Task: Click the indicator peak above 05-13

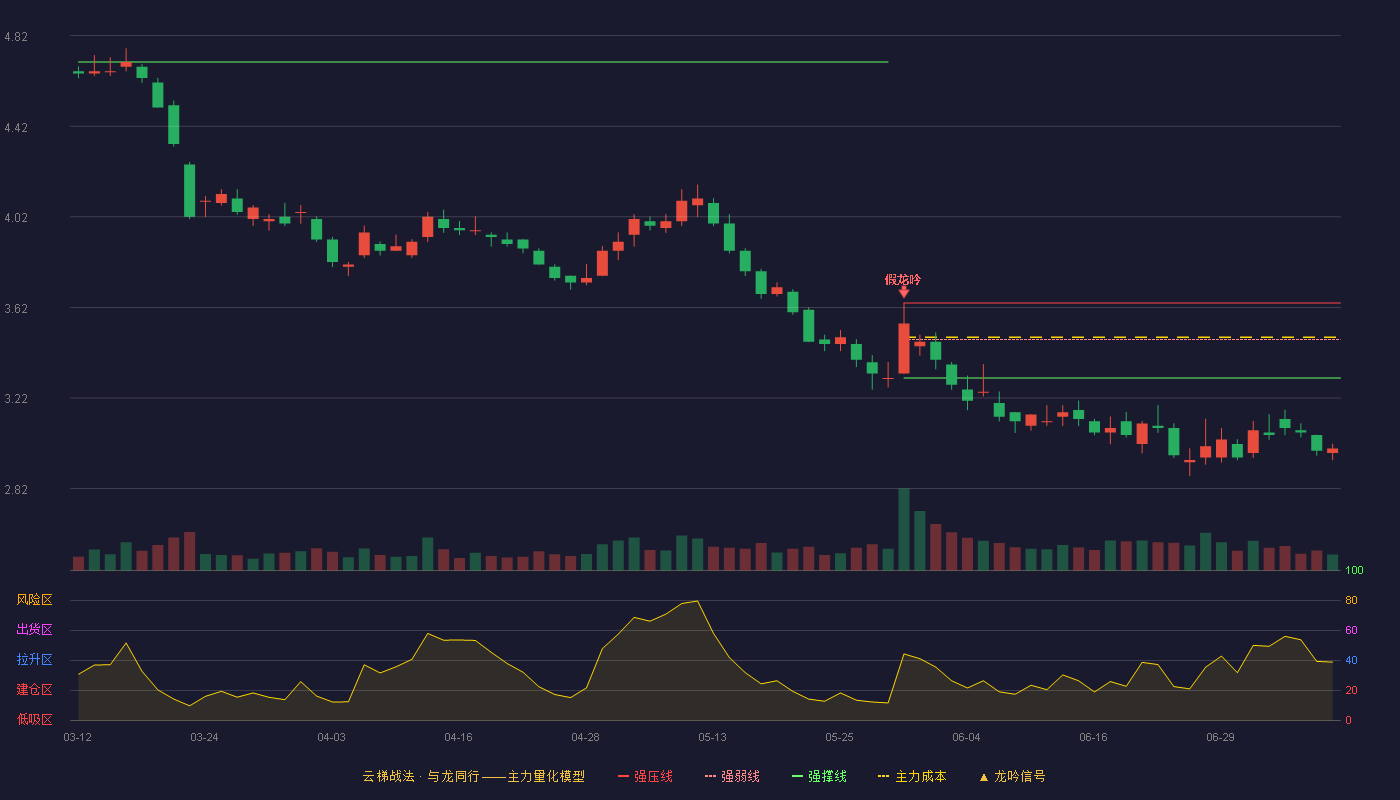Action: pos(697,601)
